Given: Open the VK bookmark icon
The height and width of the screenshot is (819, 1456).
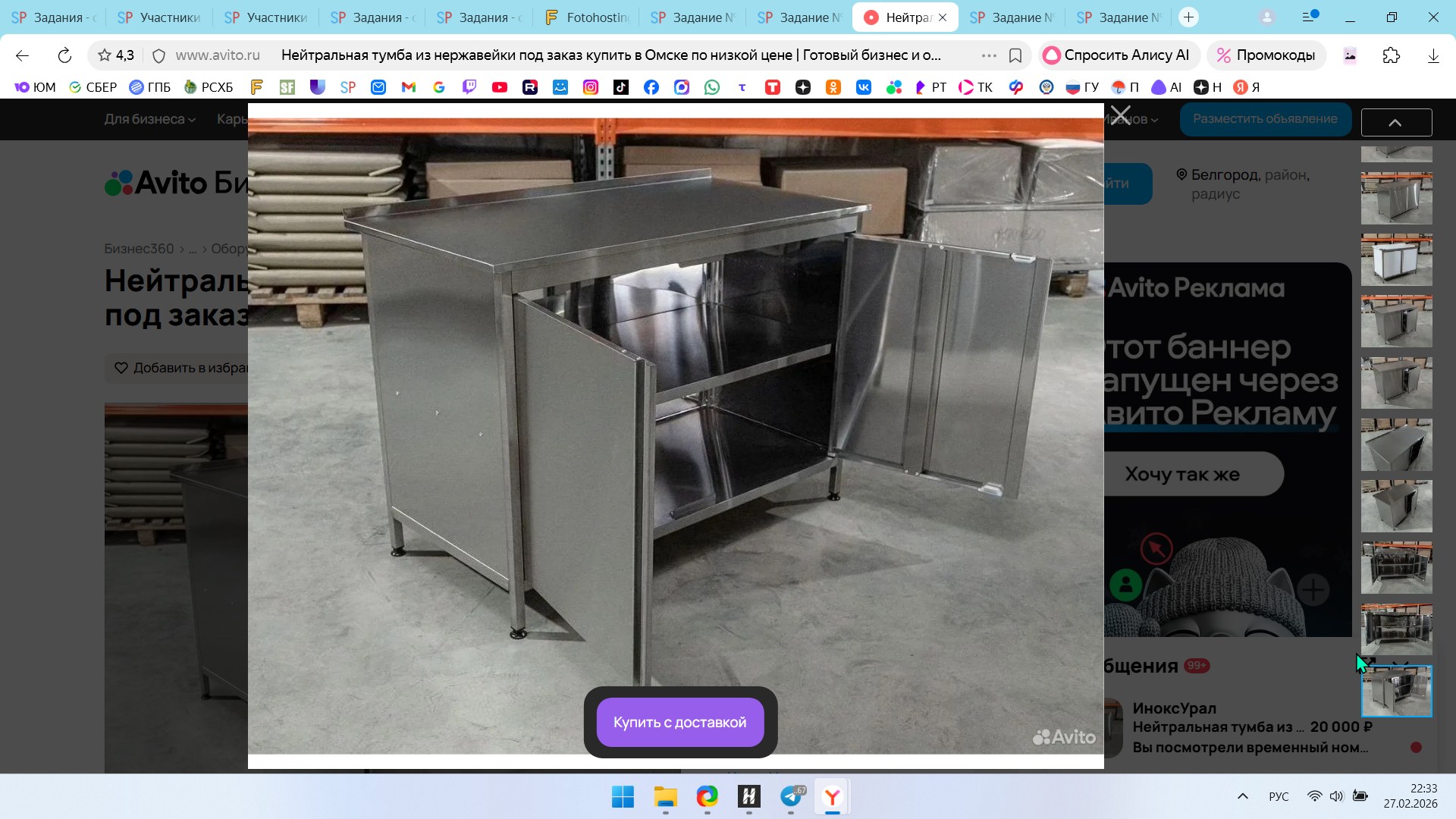Looking at the screenshot, I should tap(864, 87).
